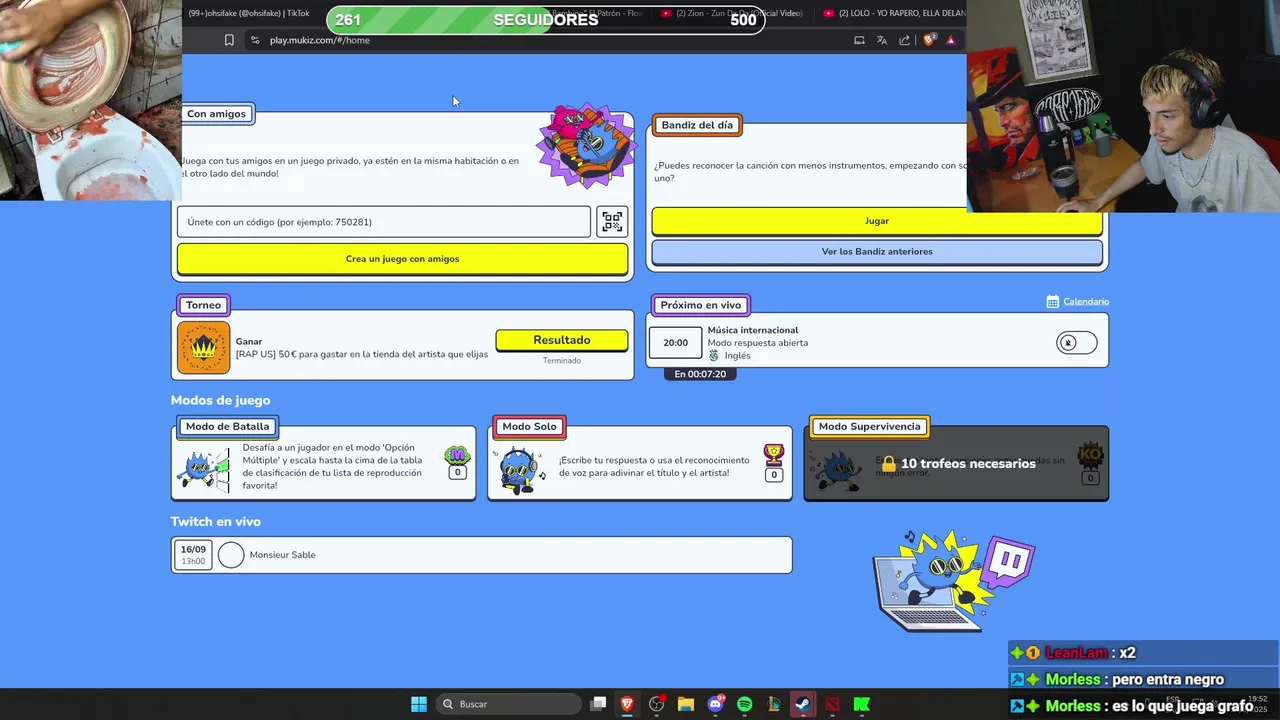Open OBS Studio from the taskbar
The height and width of the screenshot is (720, 1280).
tap(656, 704)
